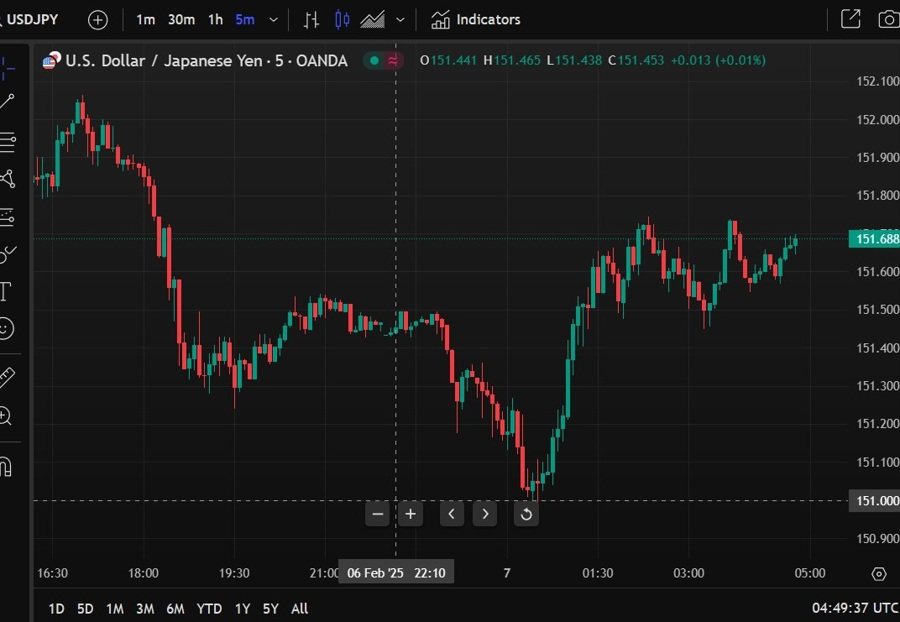Select the Candles chart style icon
The image size is (900, 622).
(x=342, y=20)
